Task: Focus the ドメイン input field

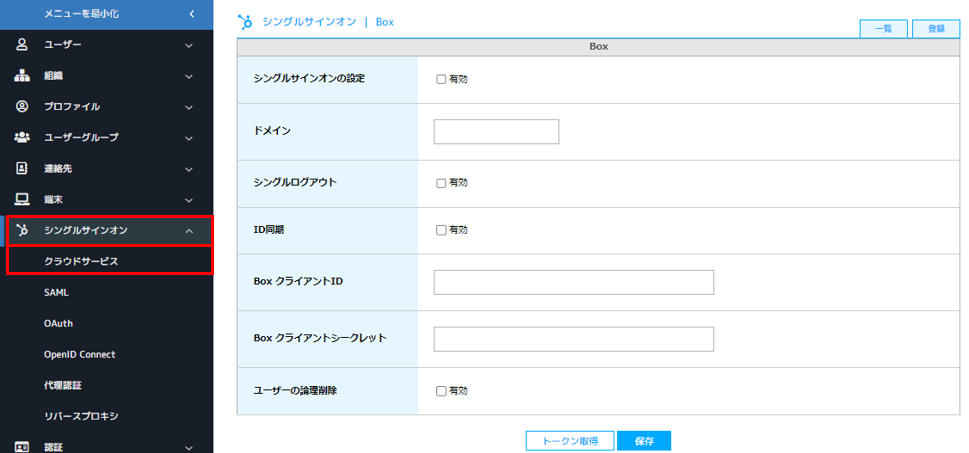Action: (x=496, y=132)
